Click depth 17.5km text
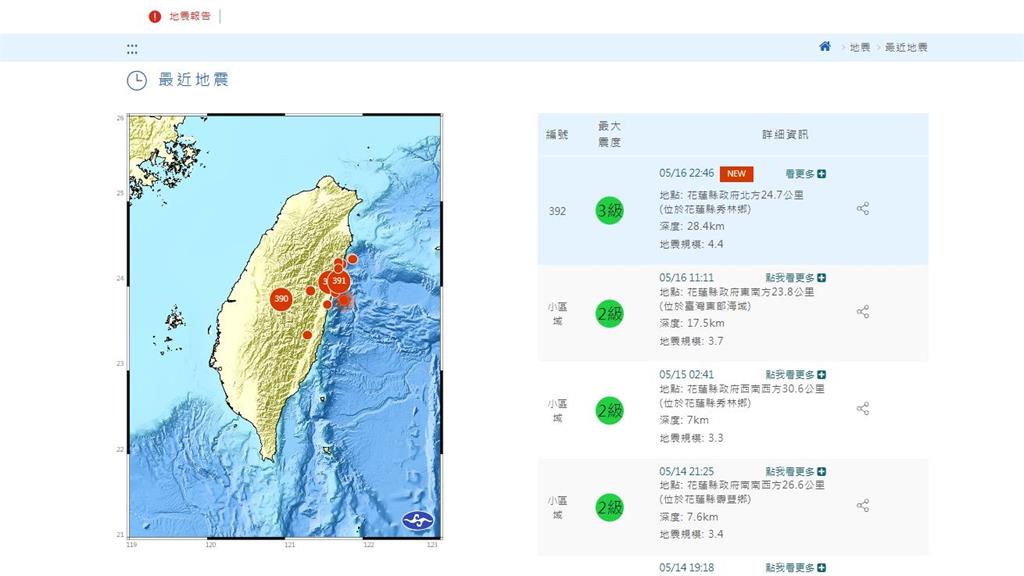Screen dimensions: 1024x576 tap(692, 323)
